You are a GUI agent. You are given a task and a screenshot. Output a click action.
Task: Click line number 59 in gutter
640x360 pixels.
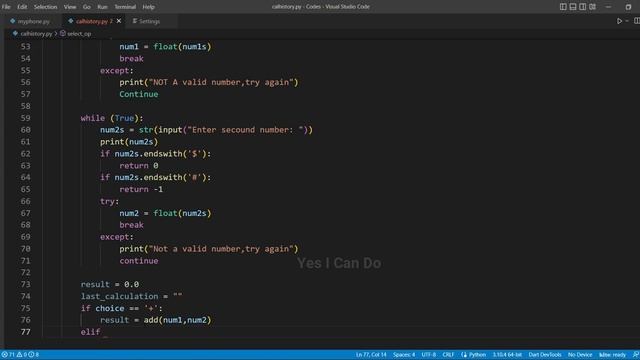click(25, 118)
